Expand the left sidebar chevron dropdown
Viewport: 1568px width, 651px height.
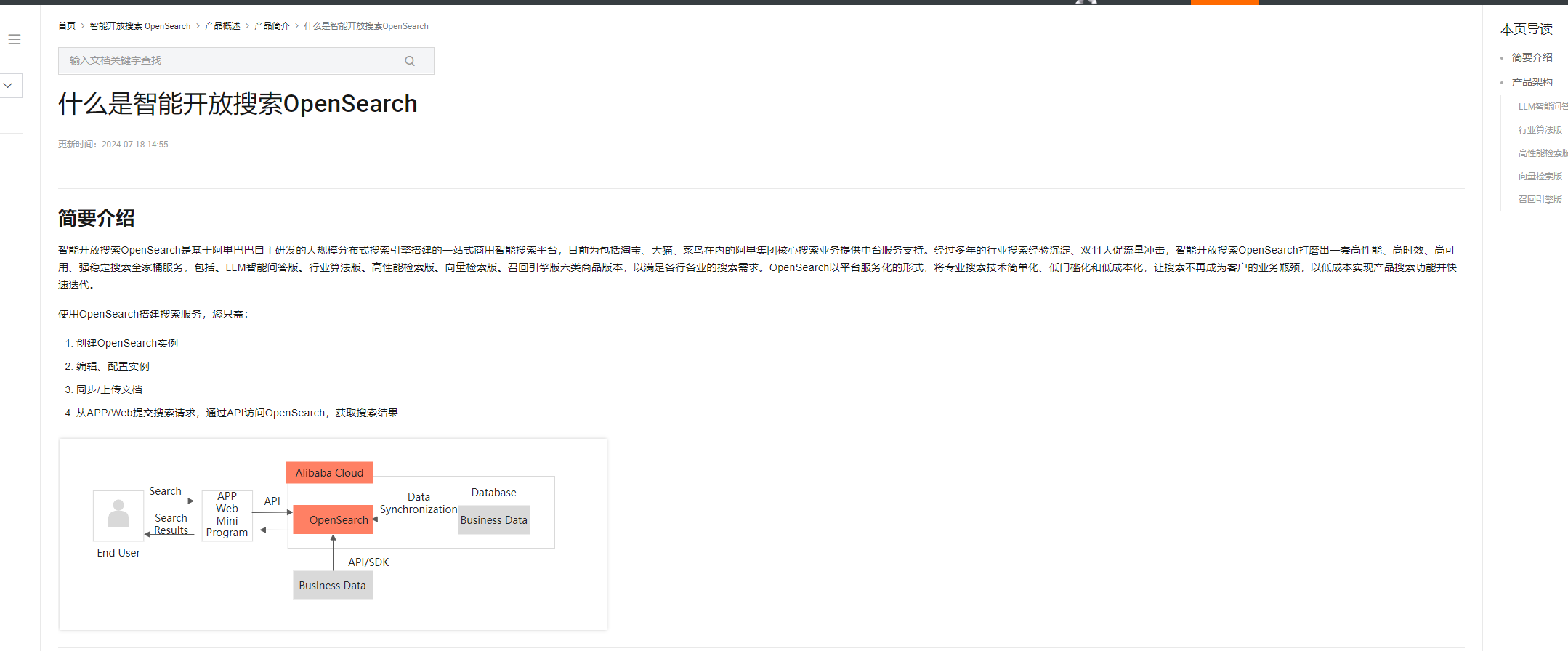point(8,85)
